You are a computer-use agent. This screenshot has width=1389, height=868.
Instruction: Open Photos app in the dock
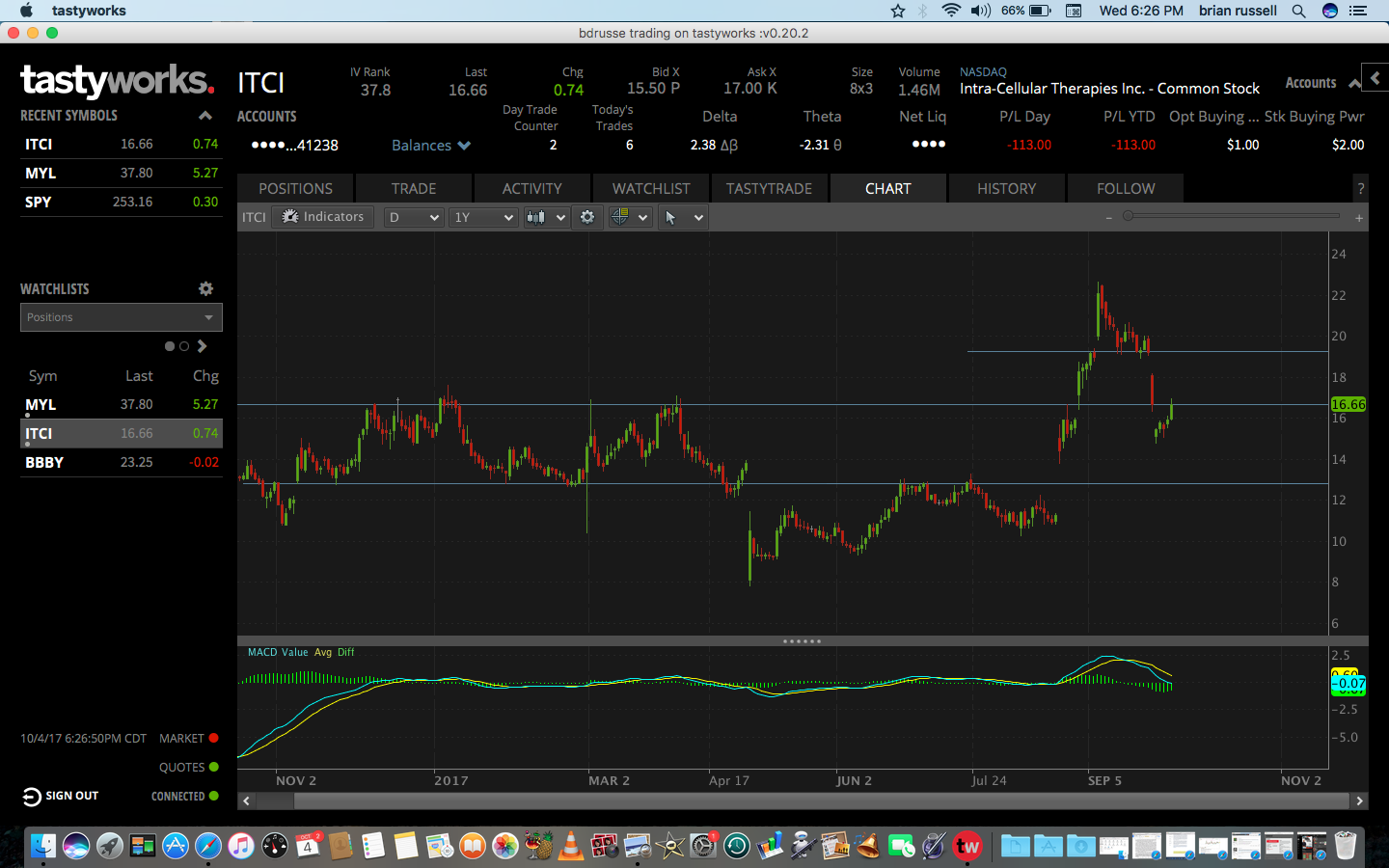pos(505,846)
